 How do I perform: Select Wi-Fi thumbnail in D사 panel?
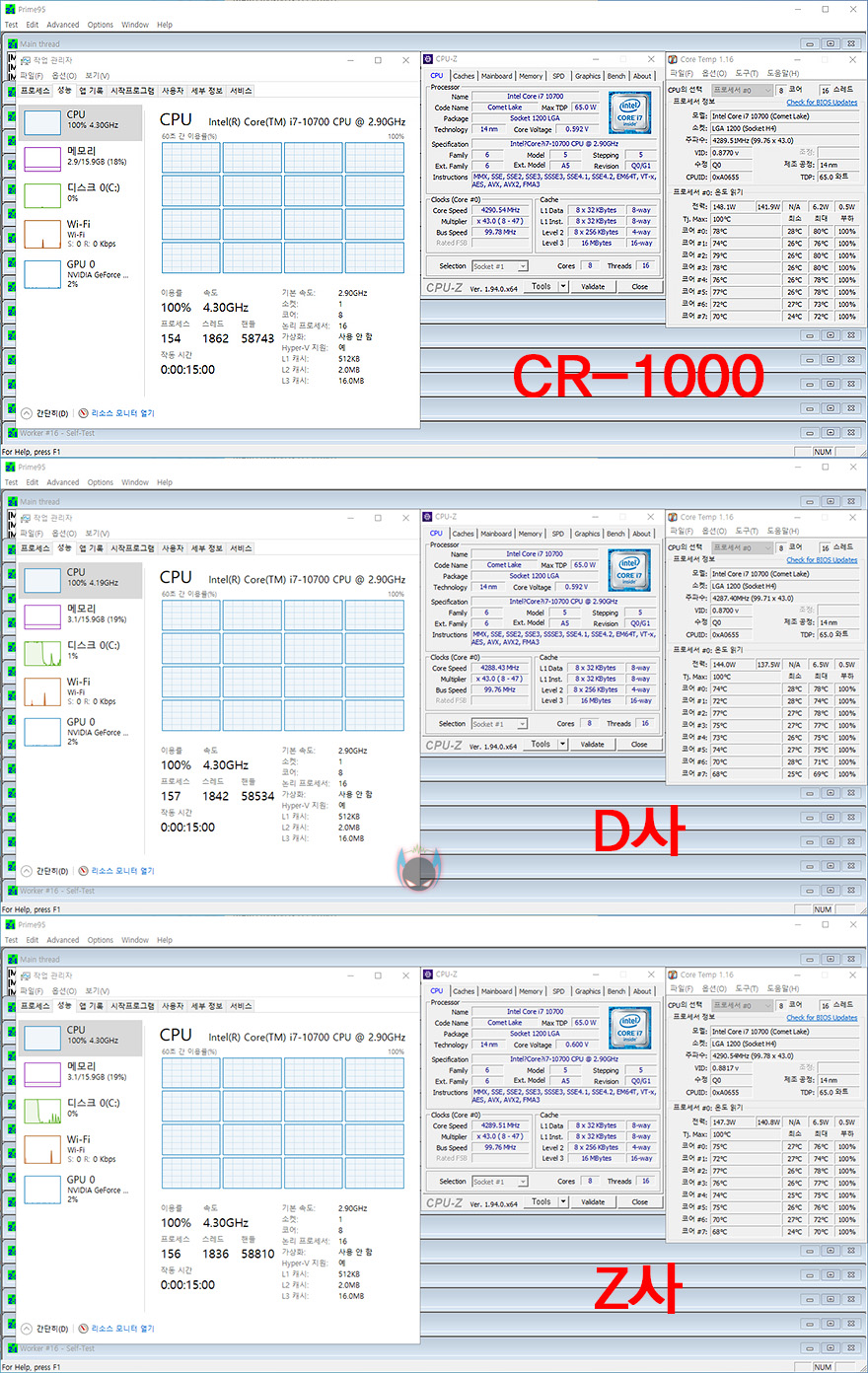[x=42, y=691]
